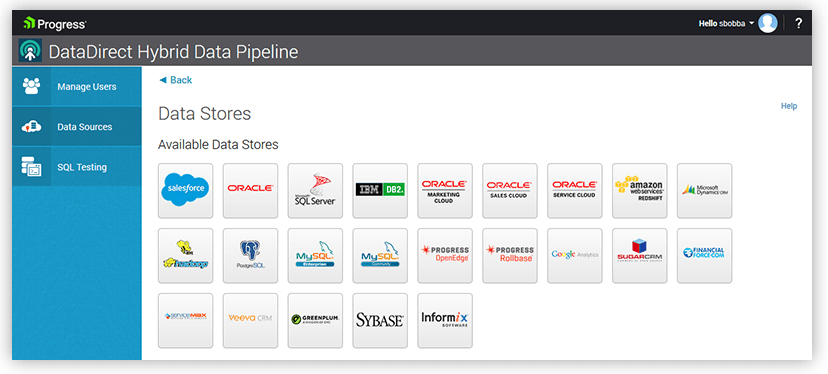Choose the Google Analytics tile
The height and width of the screenshot is (374, 828).
coord(575,256)
